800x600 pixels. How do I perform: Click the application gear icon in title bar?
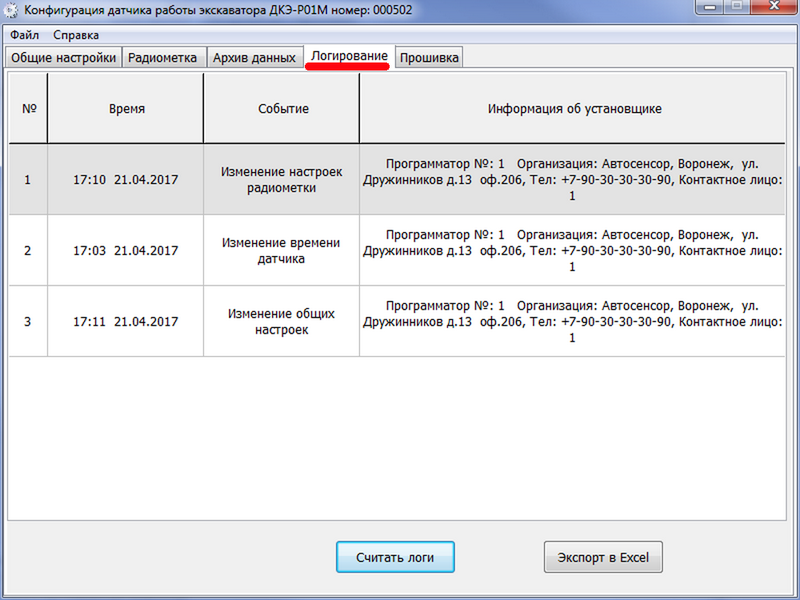click(11, 10)
